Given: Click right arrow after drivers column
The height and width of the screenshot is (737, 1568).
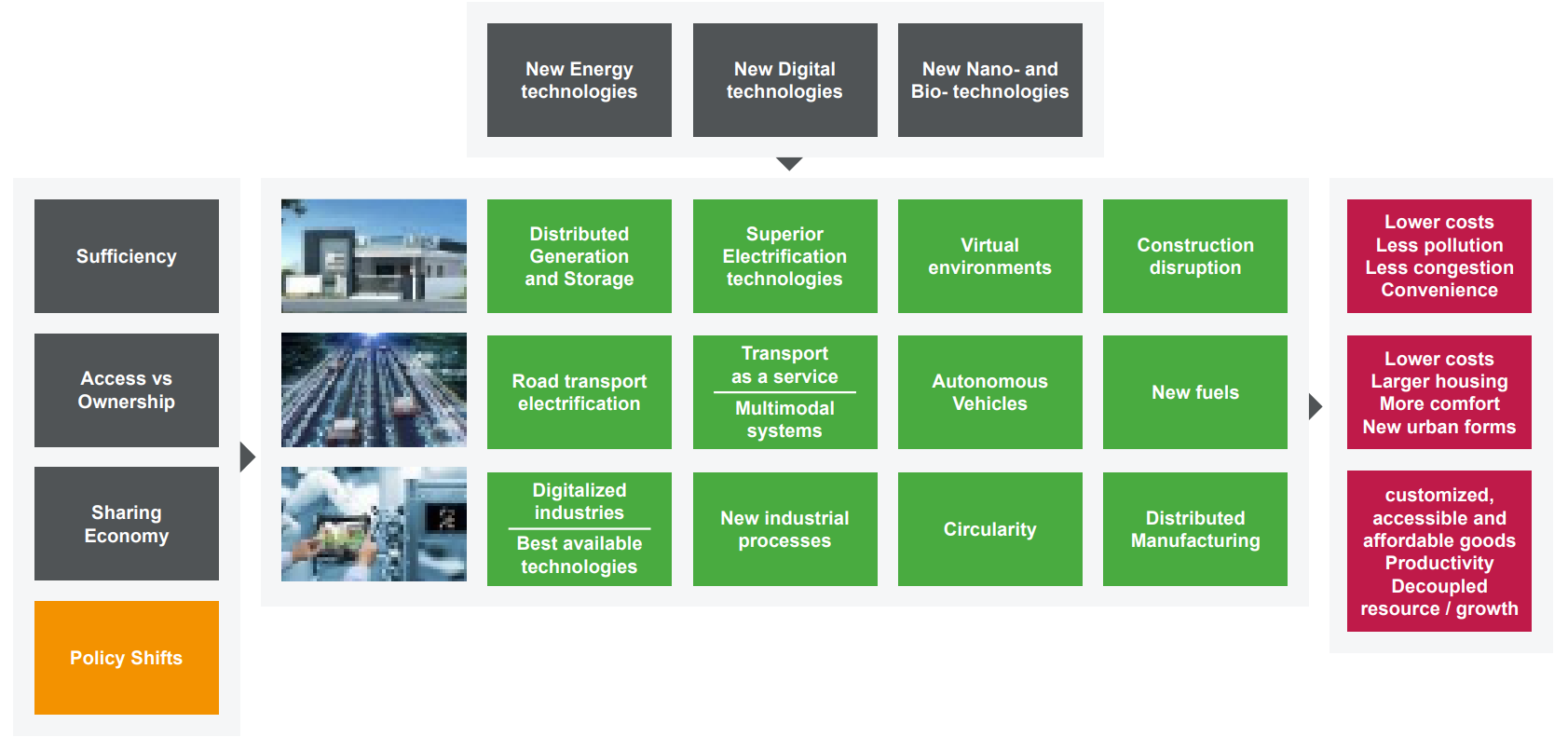Looking at the screenshot, I should [247, 457].
